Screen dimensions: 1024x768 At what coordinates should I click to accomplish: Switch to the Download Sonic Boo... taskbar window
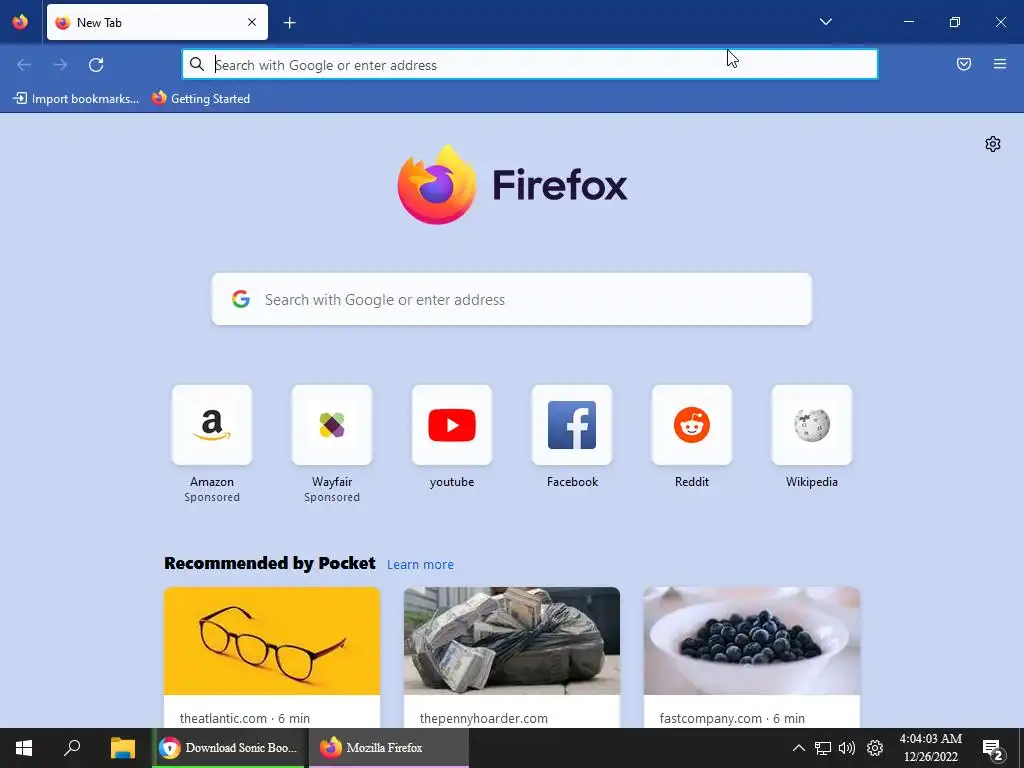(x=229, y=748)
